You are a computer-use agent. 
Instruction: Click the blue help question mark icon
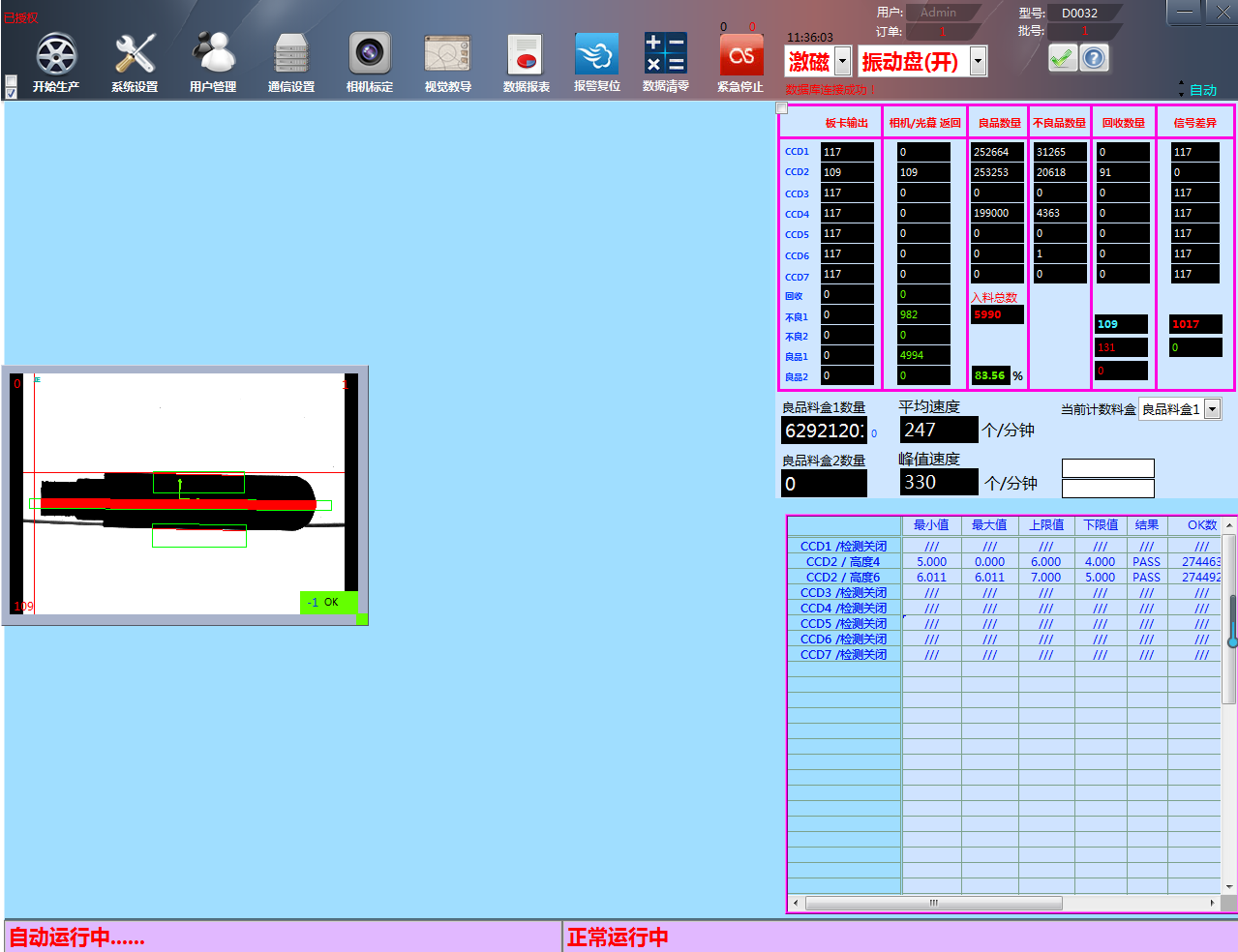click(x=1094, y=59)
